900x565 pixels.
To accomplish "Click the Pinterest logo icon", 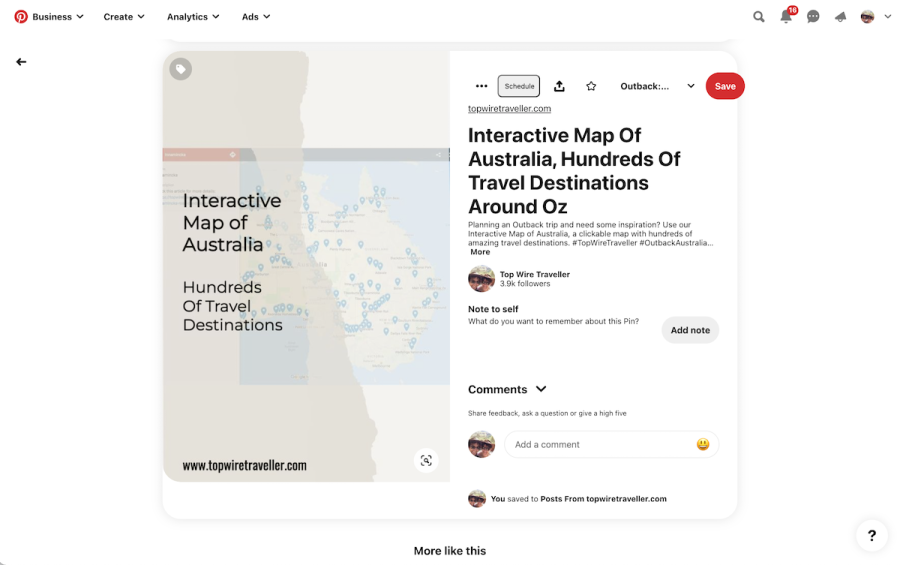I will click(x=21, y=17).
